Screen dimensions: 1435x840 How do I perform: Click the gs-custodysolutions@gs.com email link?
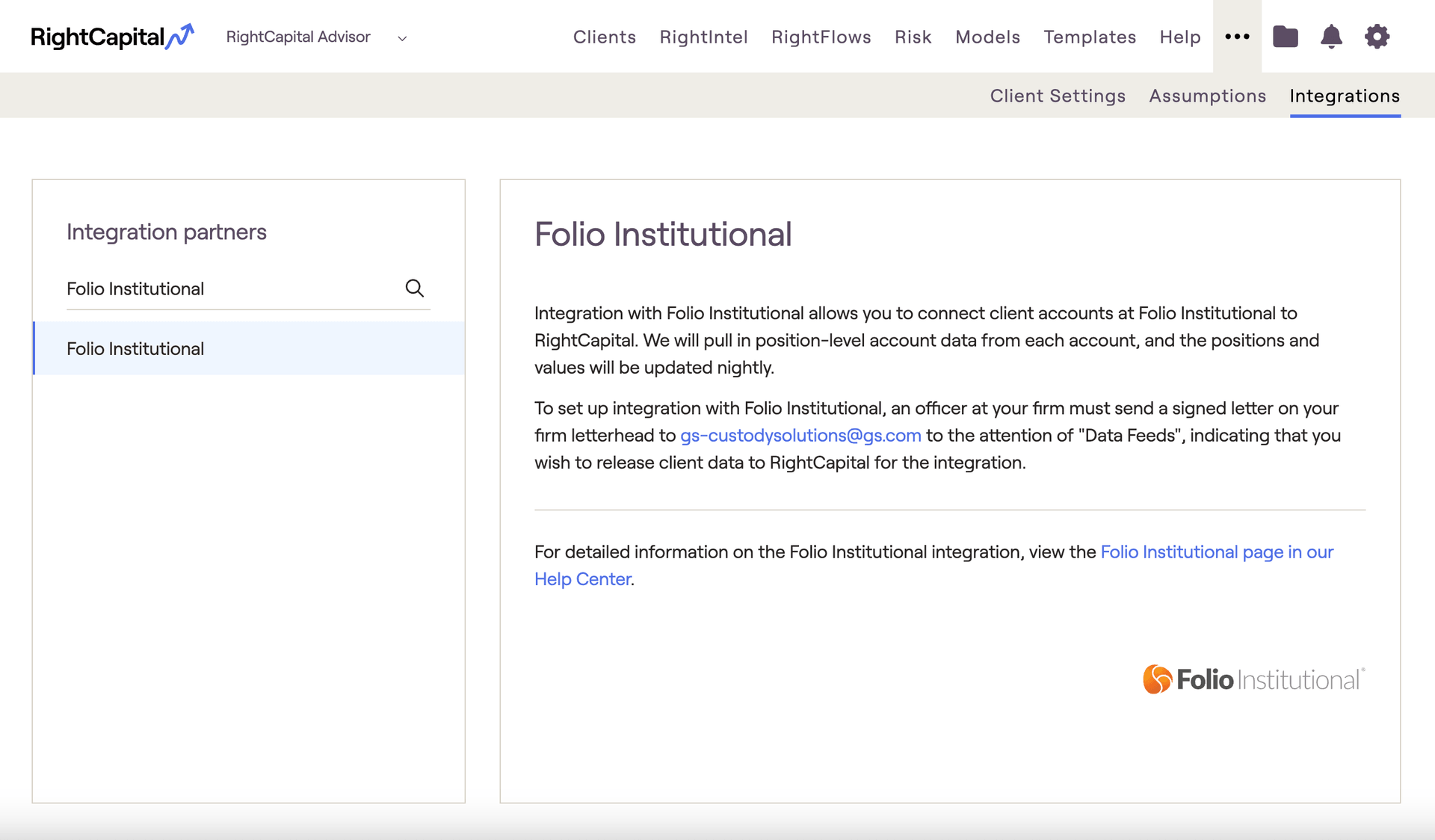(800, 436)
